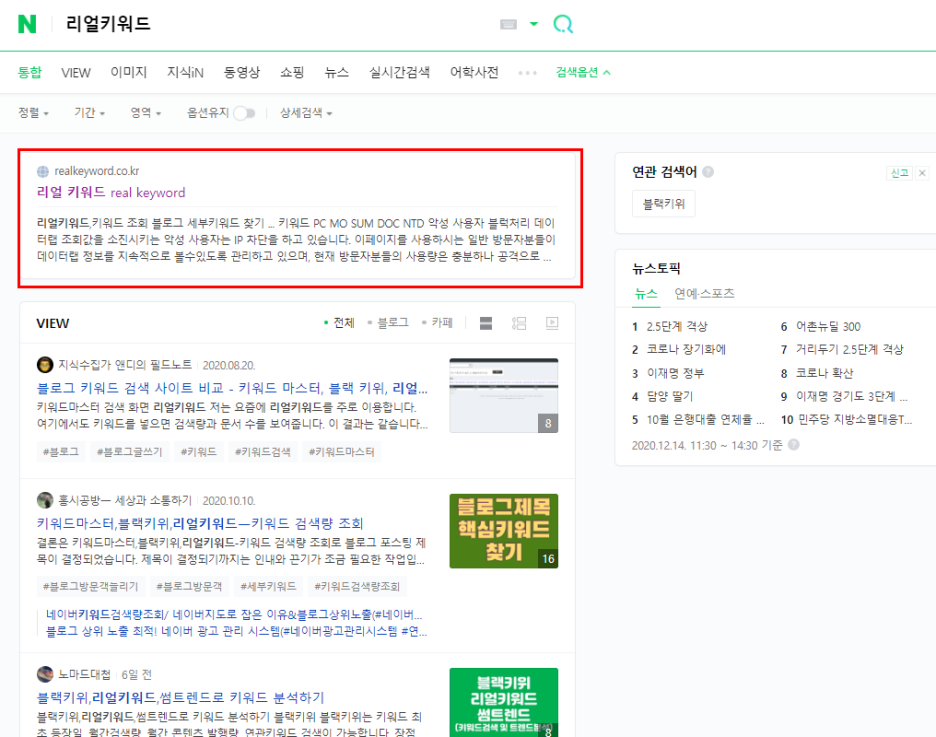This screenshot has height=737, width=936.
Task: Click the #키워드검색량조회 tag
Action: click(357, 587)
